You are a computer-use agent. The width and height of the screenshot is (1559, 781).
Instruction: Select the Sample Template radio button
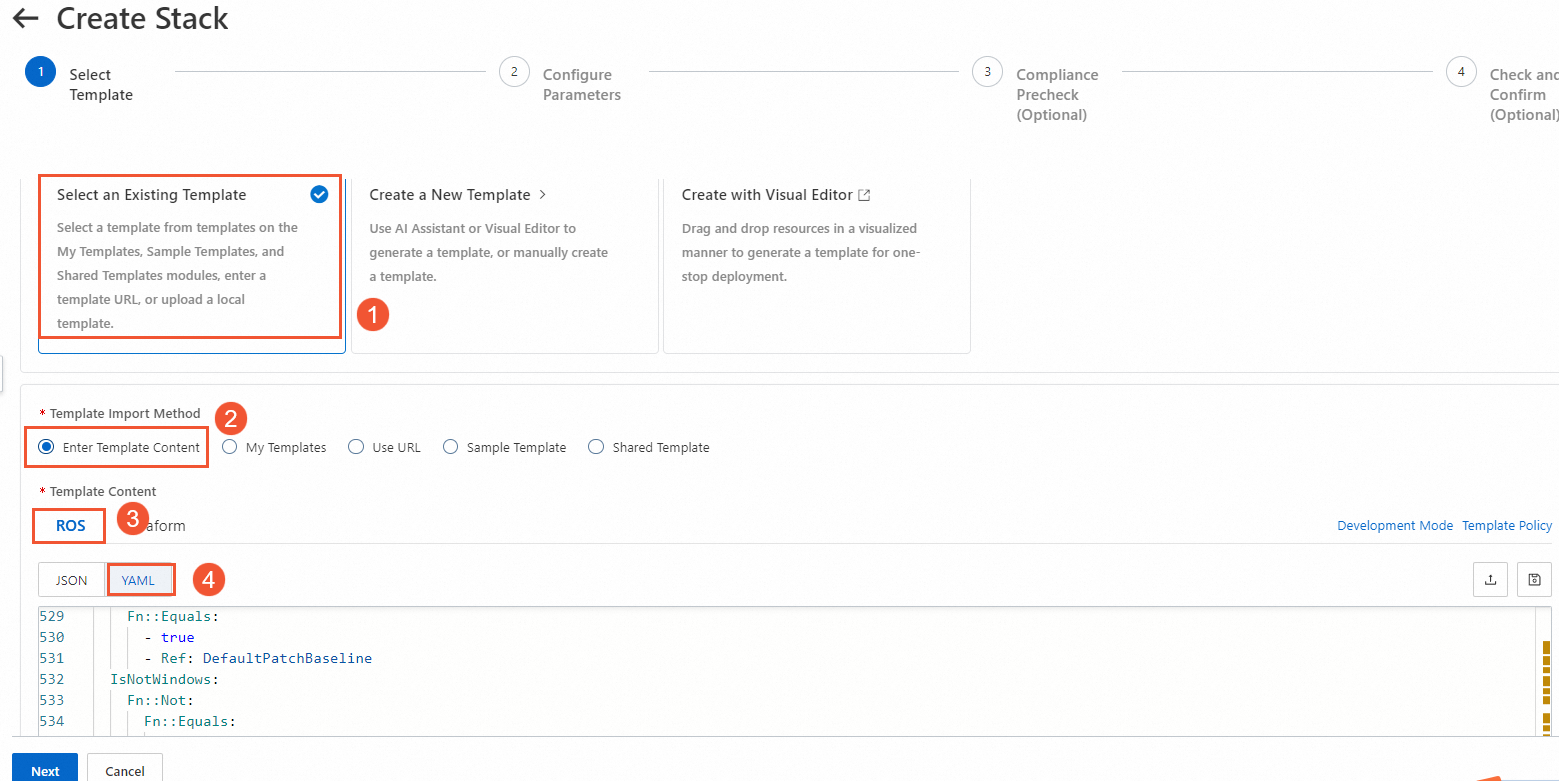tap(451, 447)
